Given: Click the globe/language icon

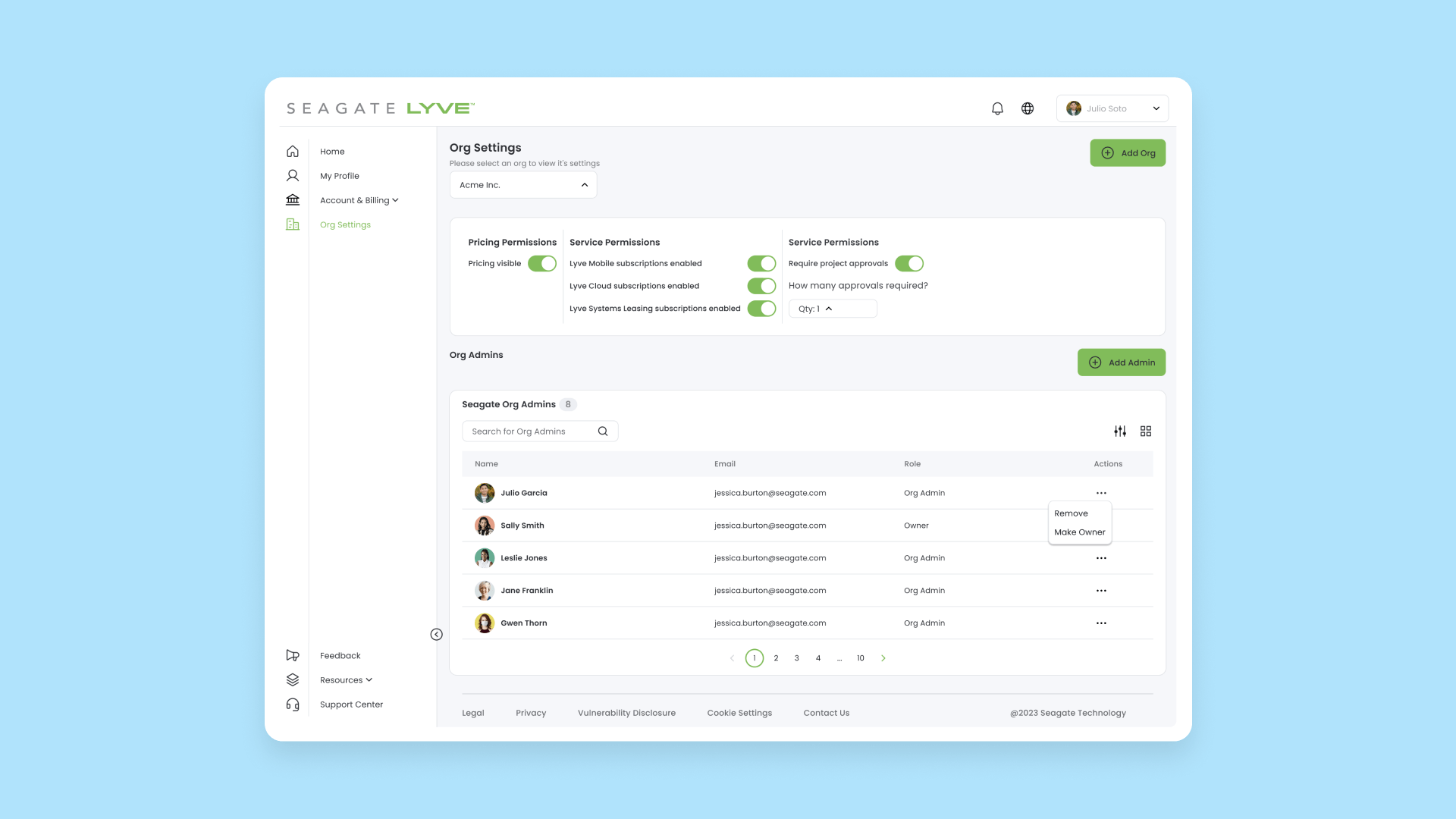Looking at the screenshot, I should click(1027, 108).
